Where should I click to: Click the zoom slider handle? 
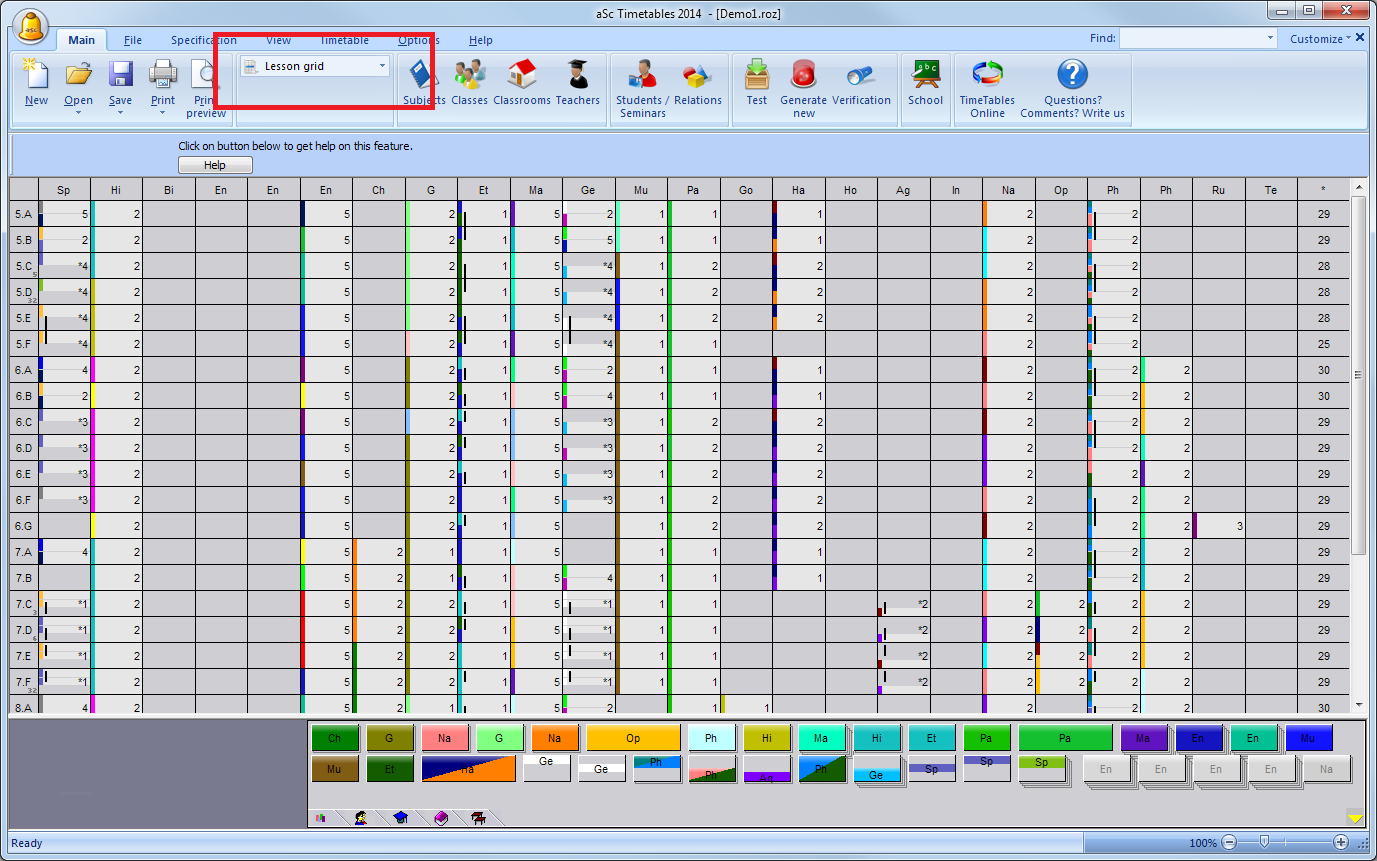click(1265, 843)
